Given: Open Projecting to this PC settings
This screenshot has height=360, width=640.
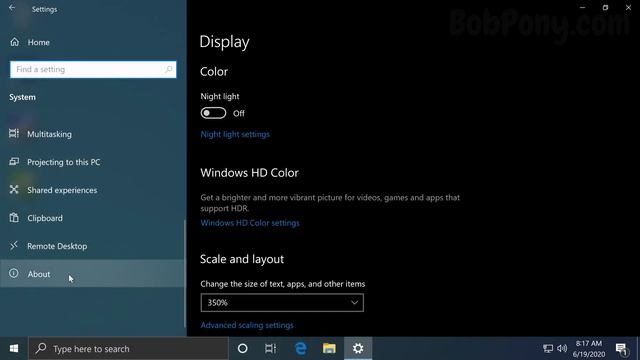Looking at the screenshot, I should click(x=92, y=162).
